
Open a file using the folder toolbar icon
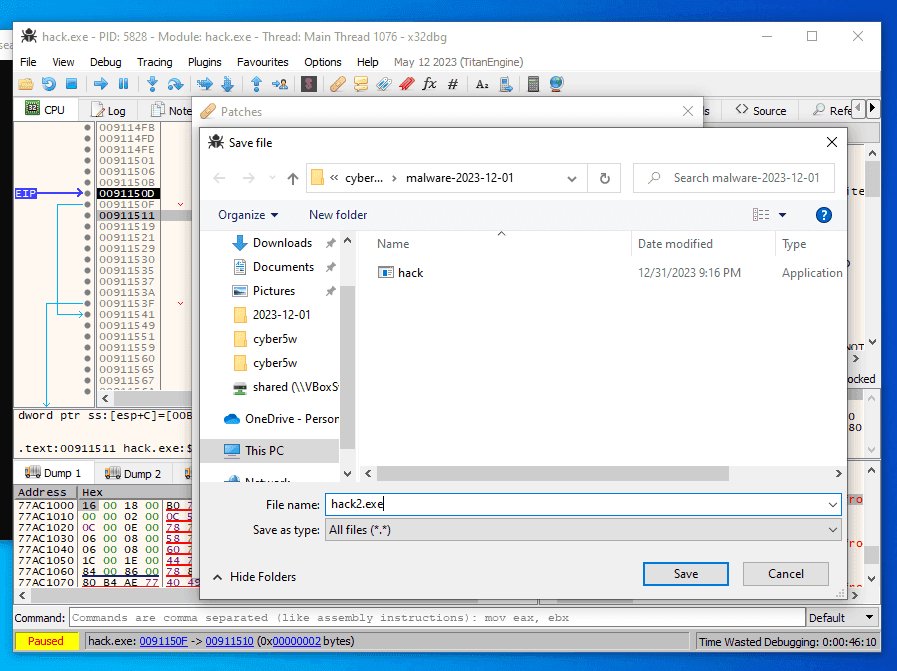point(27,83)
